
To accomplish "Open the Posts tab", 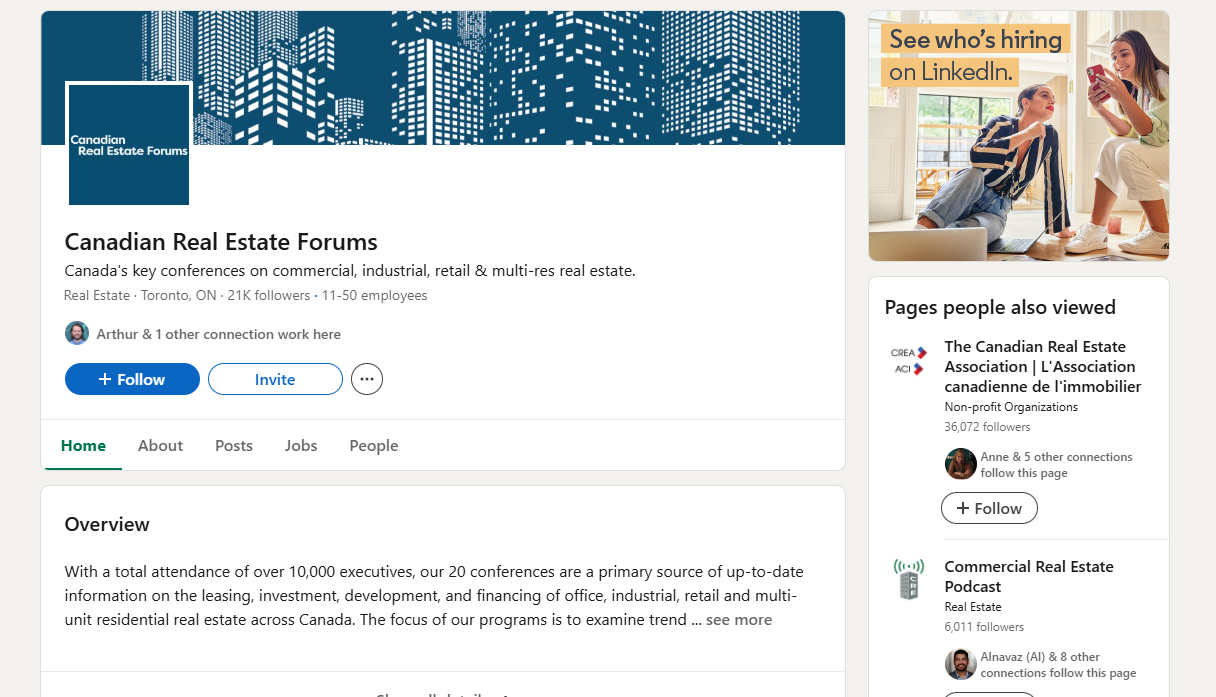I will (x=234, y=446).
